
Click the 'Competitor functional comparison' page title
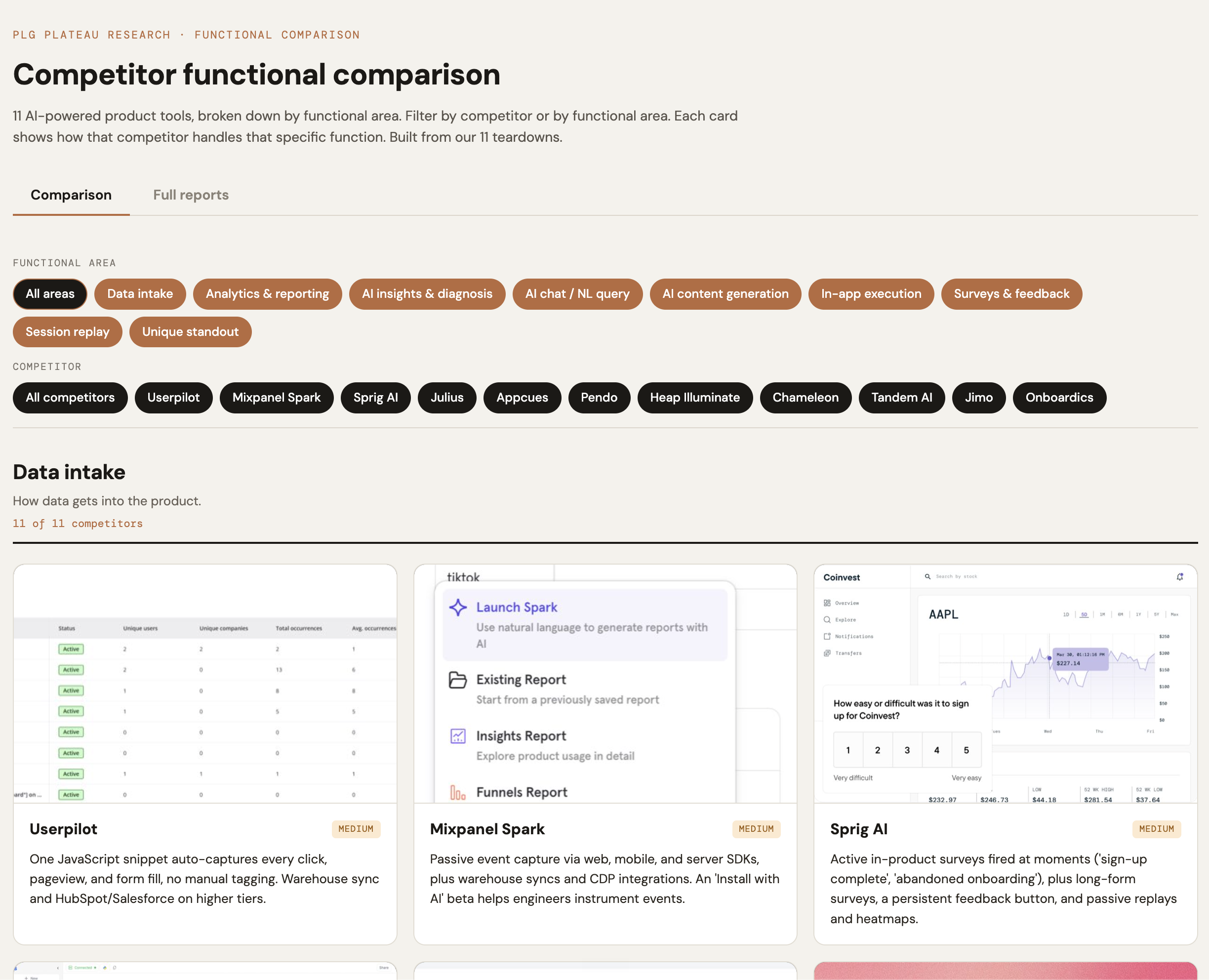tap(257, 75)
